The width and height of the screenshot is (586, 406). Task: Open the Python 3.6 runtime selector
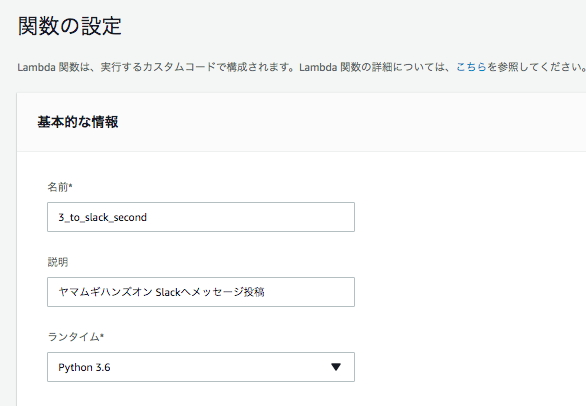tap(201, 367)
